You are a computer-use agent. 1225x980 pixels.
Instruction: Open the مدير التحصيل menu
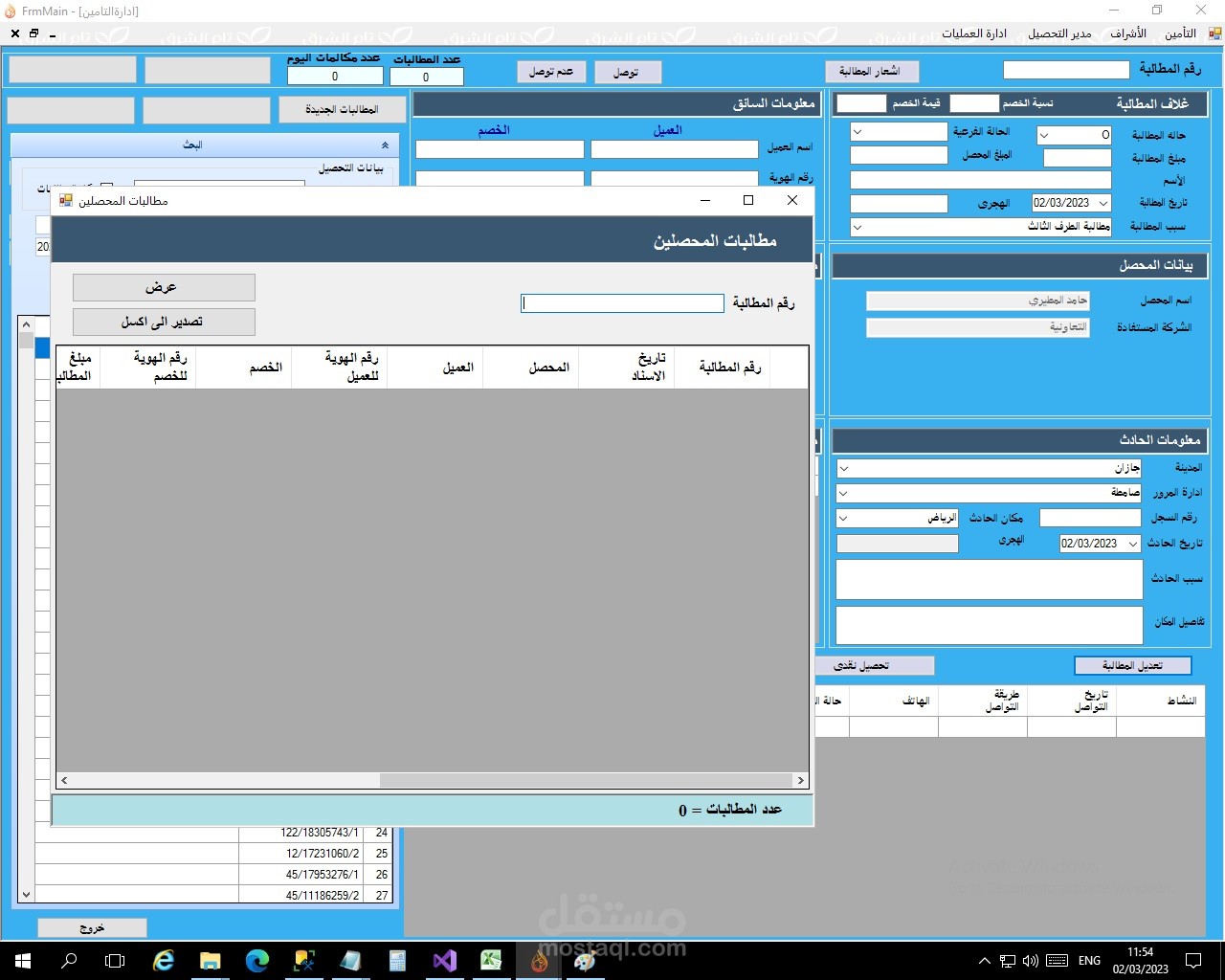click(1059, 33)
